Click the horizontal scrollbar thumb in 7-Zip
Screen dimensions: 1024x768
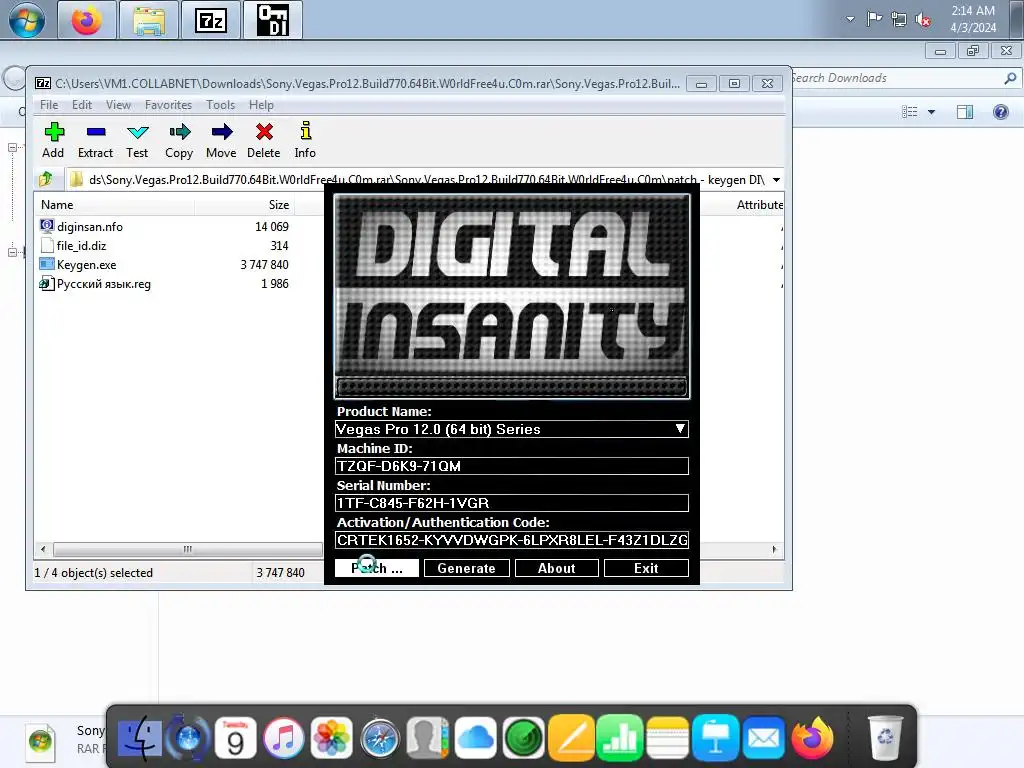(188, 549)
